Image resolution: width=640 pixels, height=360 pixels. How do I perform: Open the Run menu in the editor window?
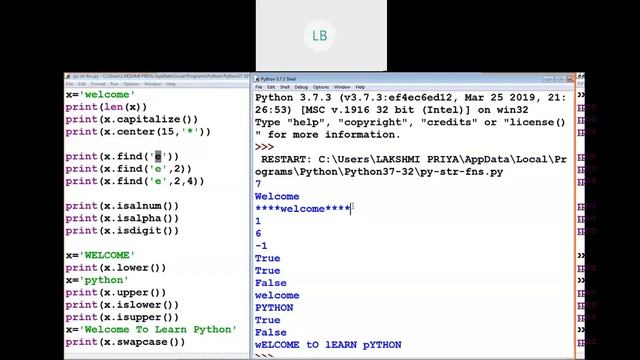click(x=114, y=84)
